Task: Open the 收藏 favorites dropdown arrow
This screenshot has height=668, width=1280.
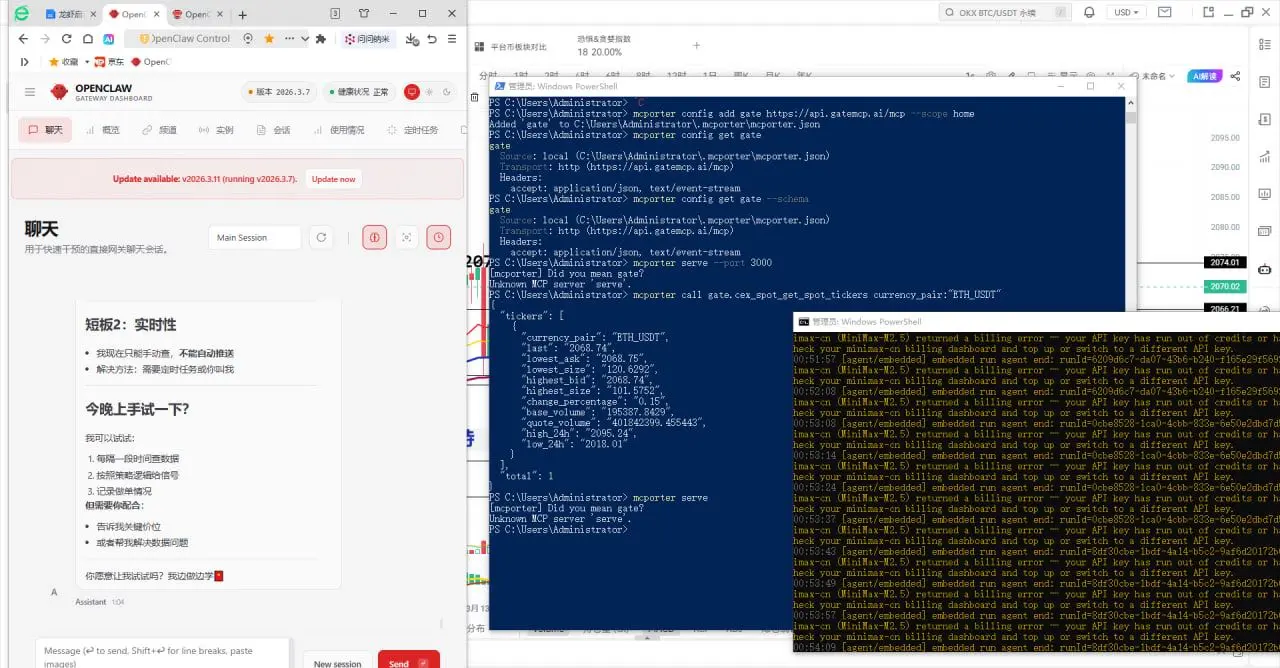Action: [87, 62]
